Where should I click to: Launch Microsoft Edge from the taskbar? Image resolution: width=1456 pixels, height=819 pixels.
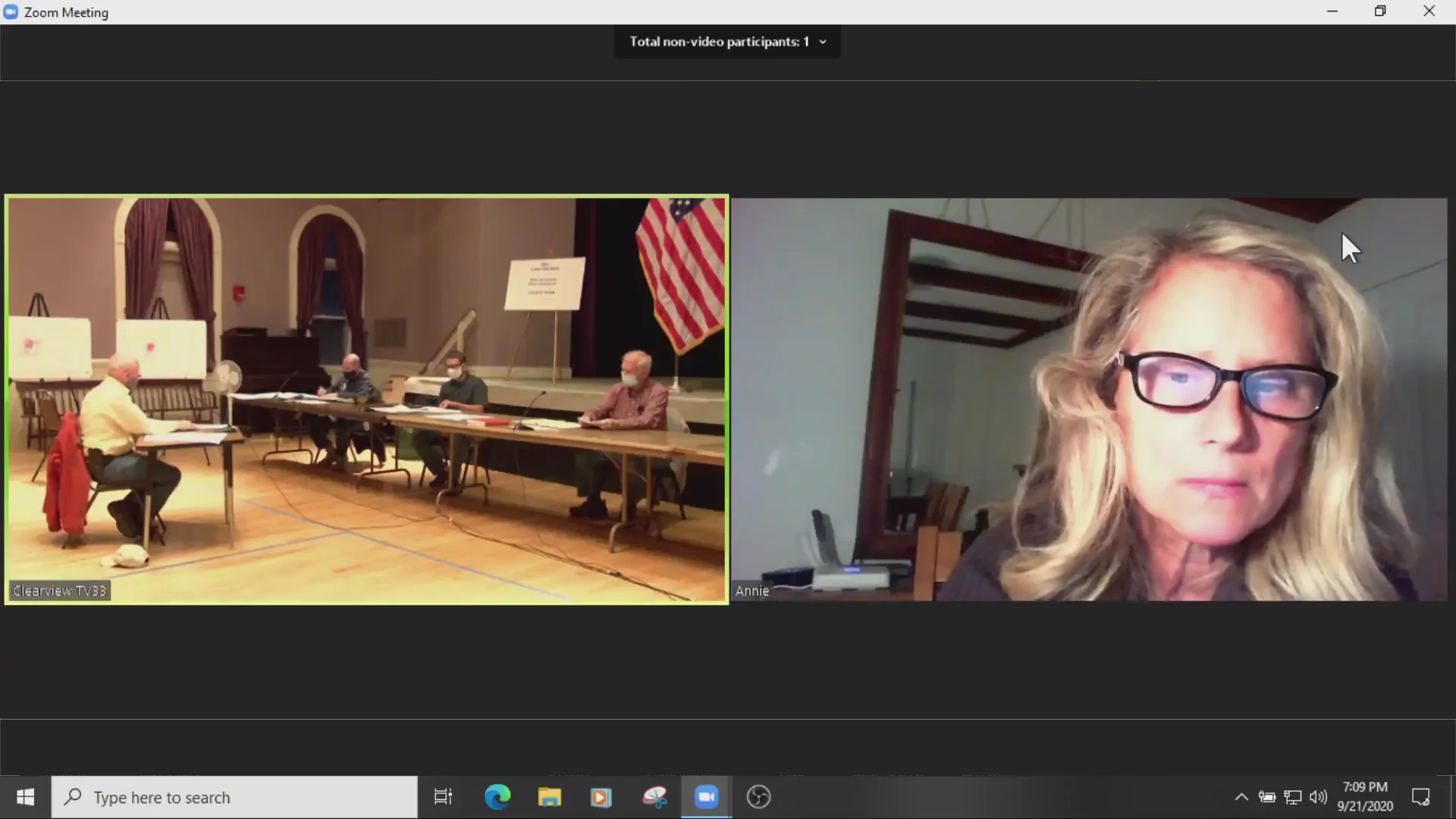tap(497, 797)
